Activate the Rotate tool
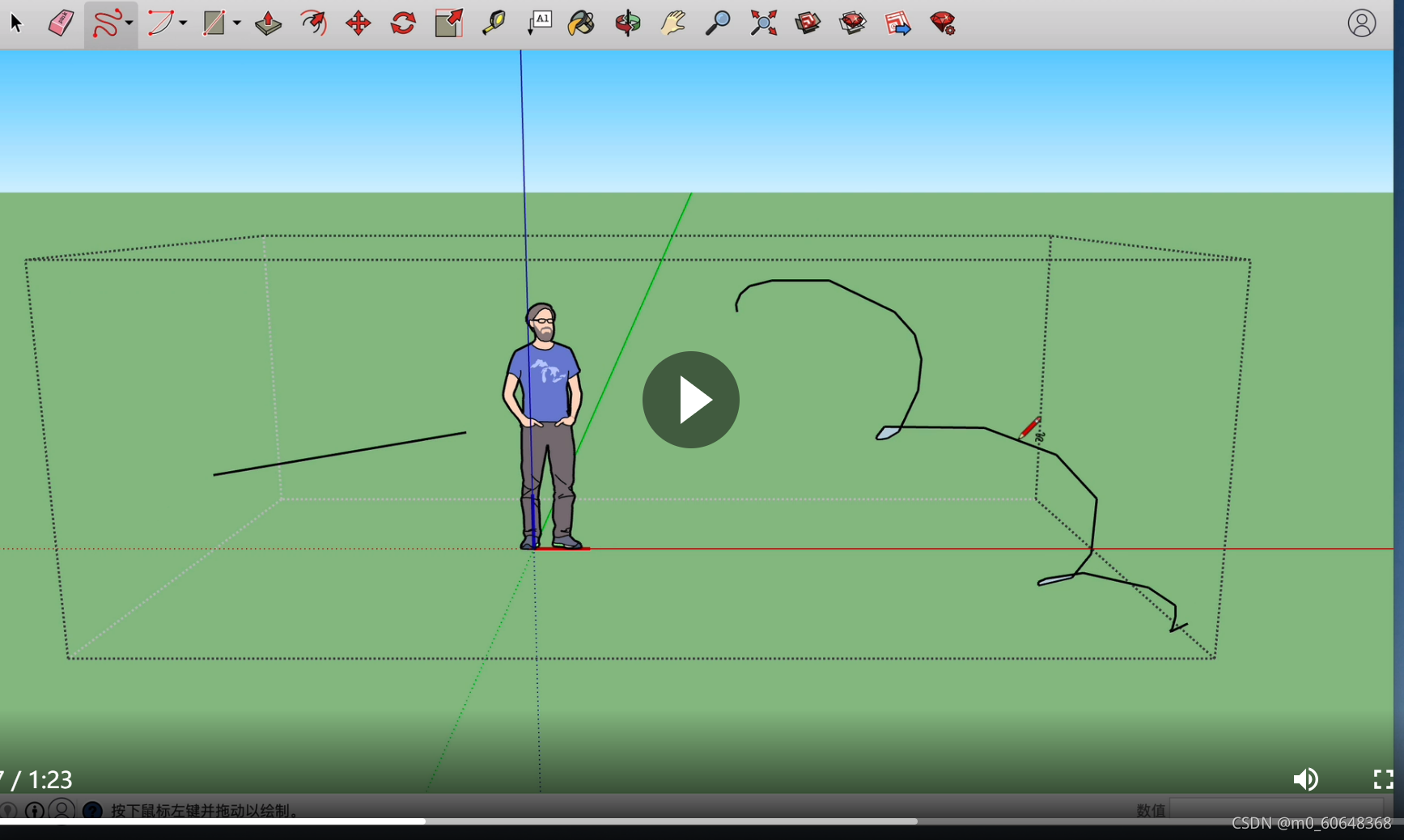This screenshot has height=840, width=1404. click(x=403, y=23)
